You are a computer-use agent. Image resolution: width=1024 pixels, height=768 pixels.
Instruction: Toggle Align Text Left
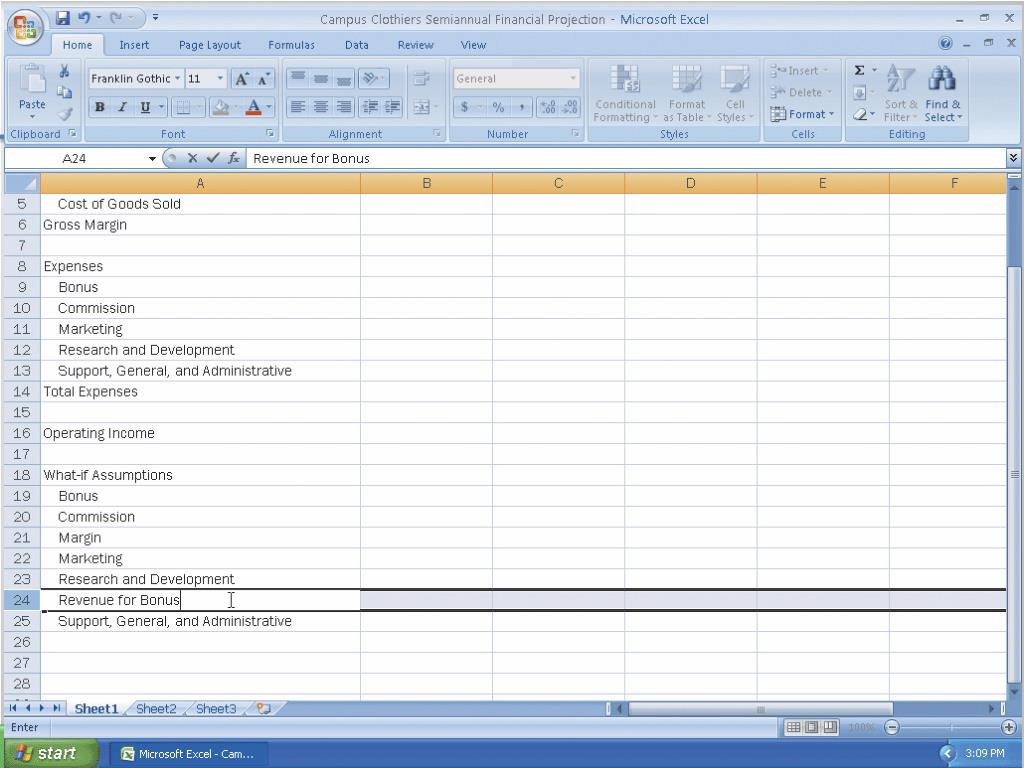point(298,106)
